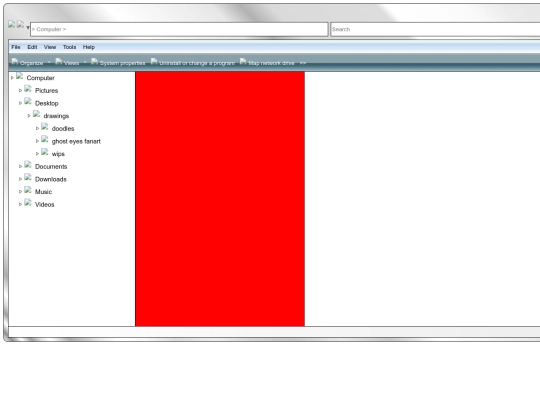Screen dimensions: 540x405
Task: Open the View menu
Action: 50,47
